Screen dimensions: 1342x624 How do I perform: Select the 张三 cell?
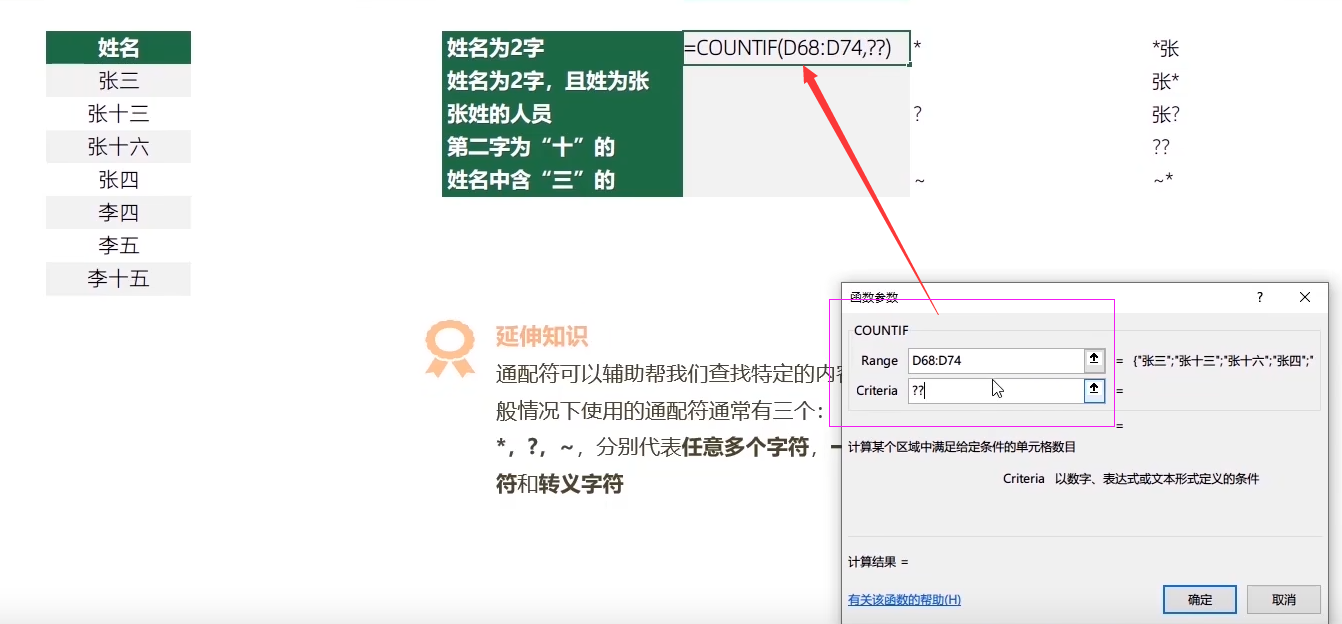[118, 81]
